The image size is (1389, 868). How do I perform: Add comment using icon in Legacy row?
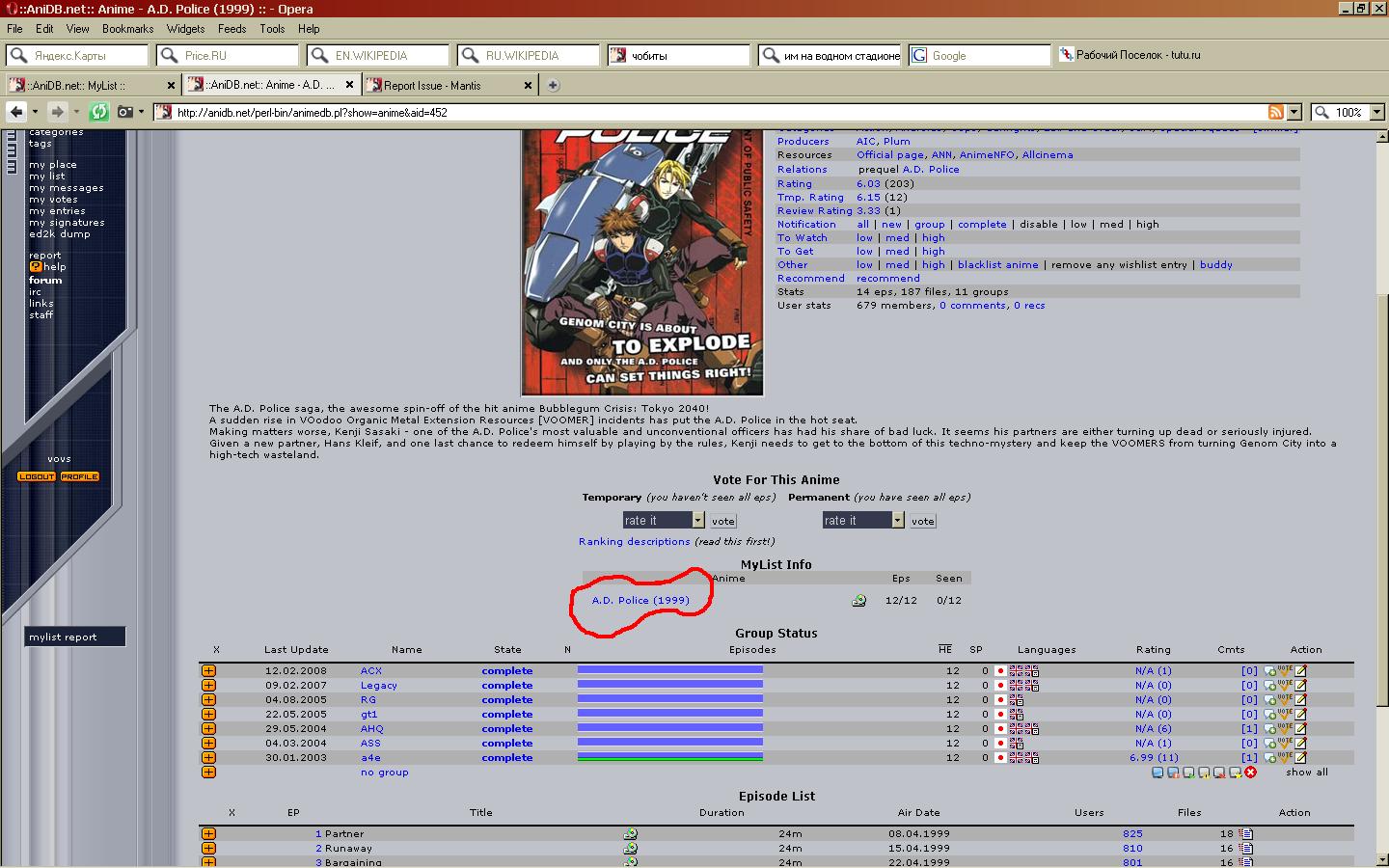click(x=1270, y=686)
